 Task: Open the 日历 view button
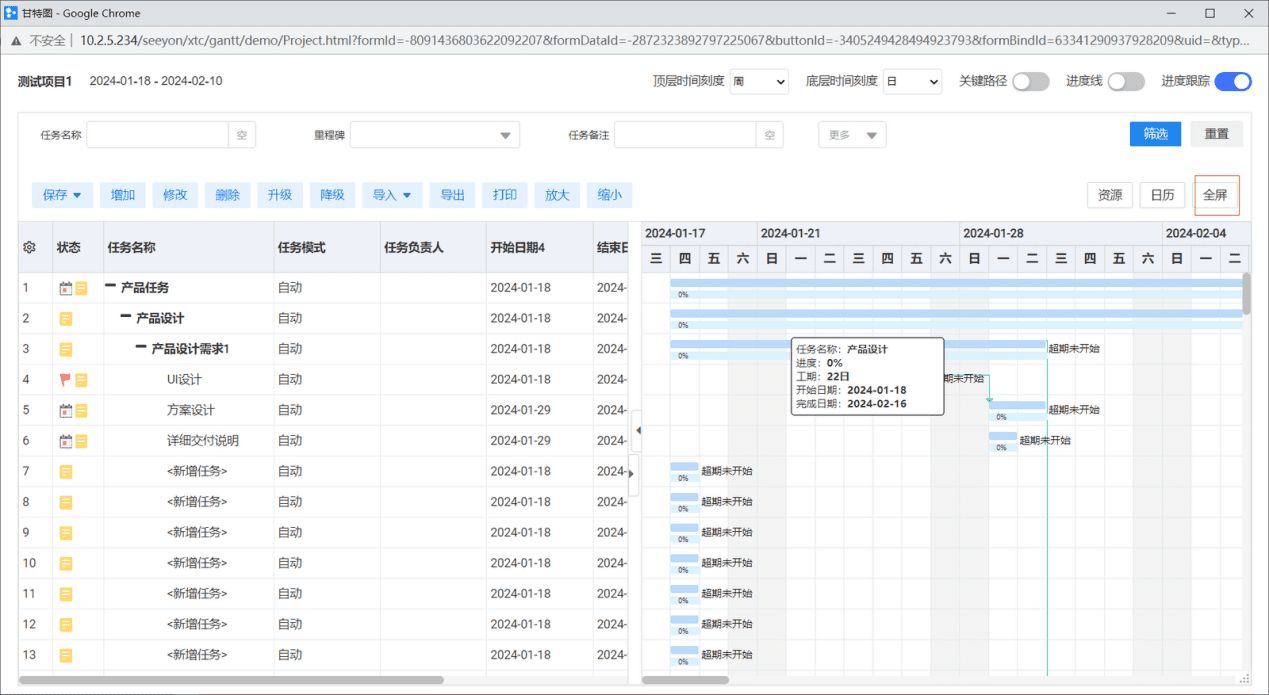coord(1162,195)
